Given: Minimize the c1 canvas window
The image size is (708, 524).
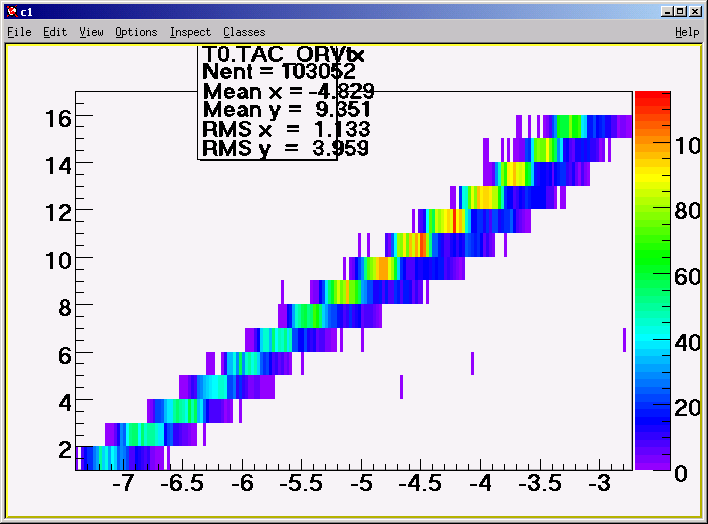Looking at the screenshot, I should pos(667,12).
